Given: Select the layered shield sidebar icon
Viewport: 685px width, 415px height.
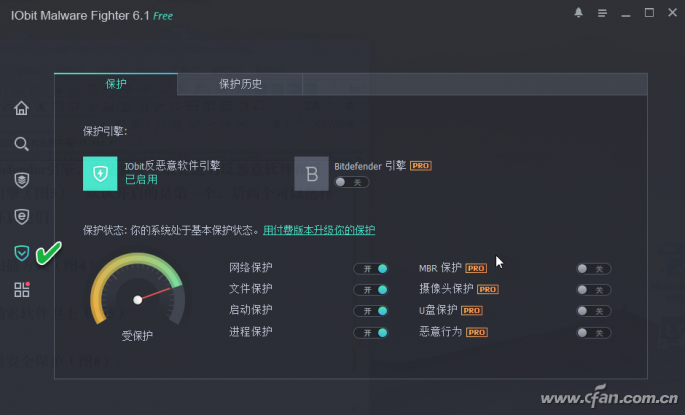Looking at the screenshot, I should pos(21,180).
